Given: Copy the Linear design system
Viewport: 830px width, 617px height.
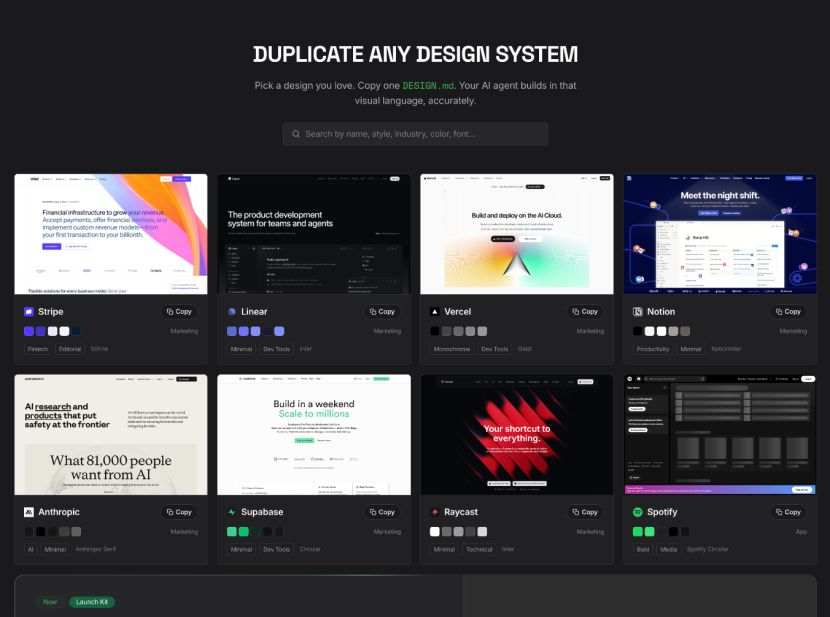Looking at the screenshot, I should point(382,312).
